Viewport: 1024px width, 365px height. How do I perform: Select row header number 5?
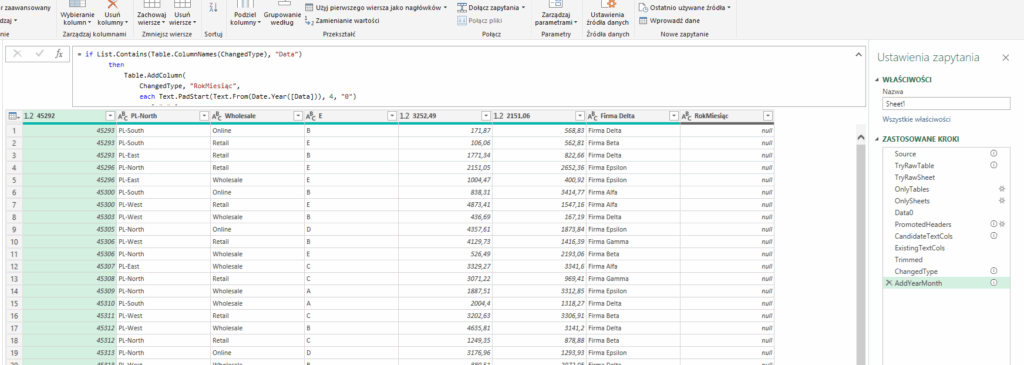(x=14, y=180)
